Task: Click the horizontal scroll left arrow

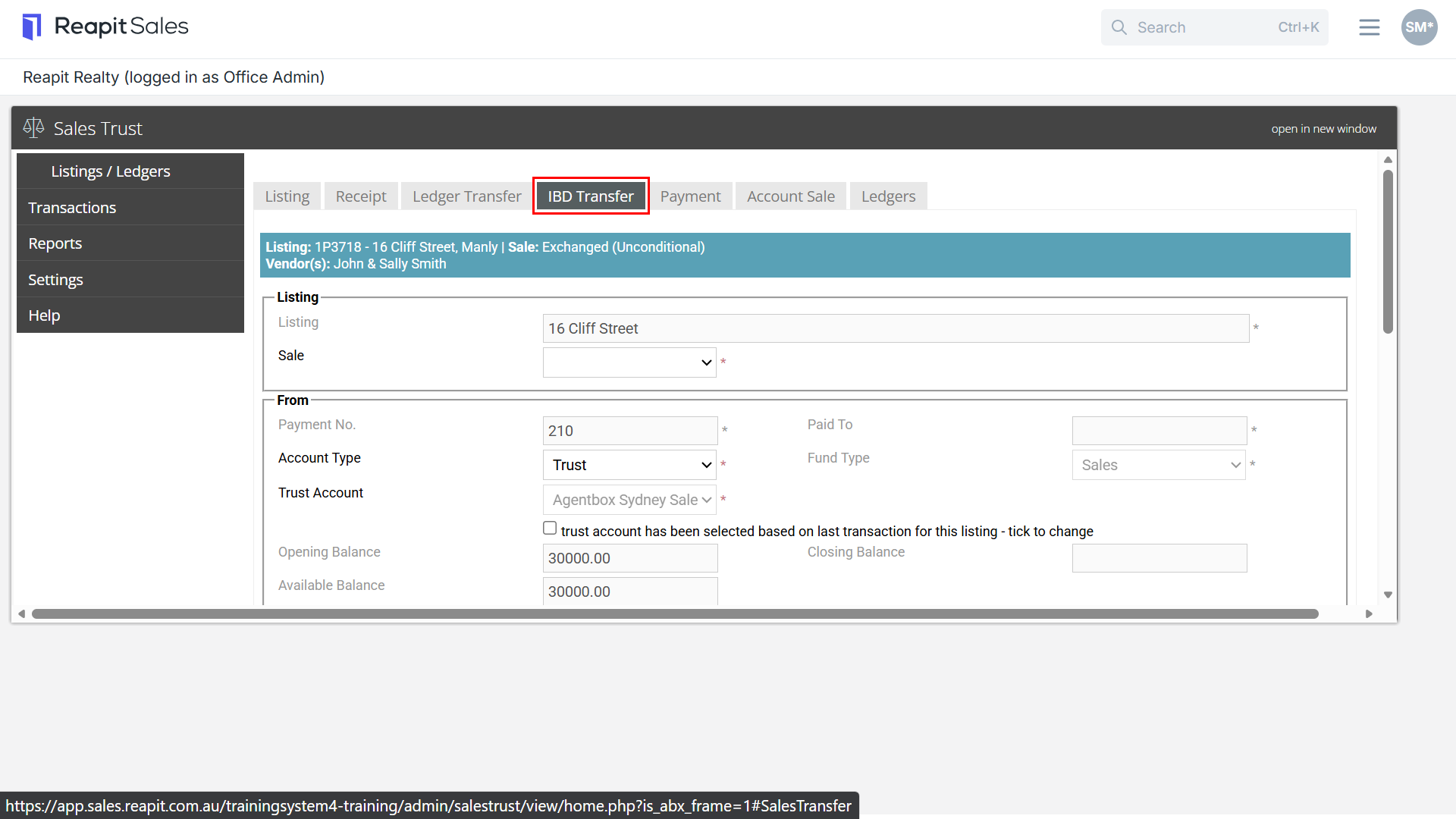Action: [x=22, y=614]
